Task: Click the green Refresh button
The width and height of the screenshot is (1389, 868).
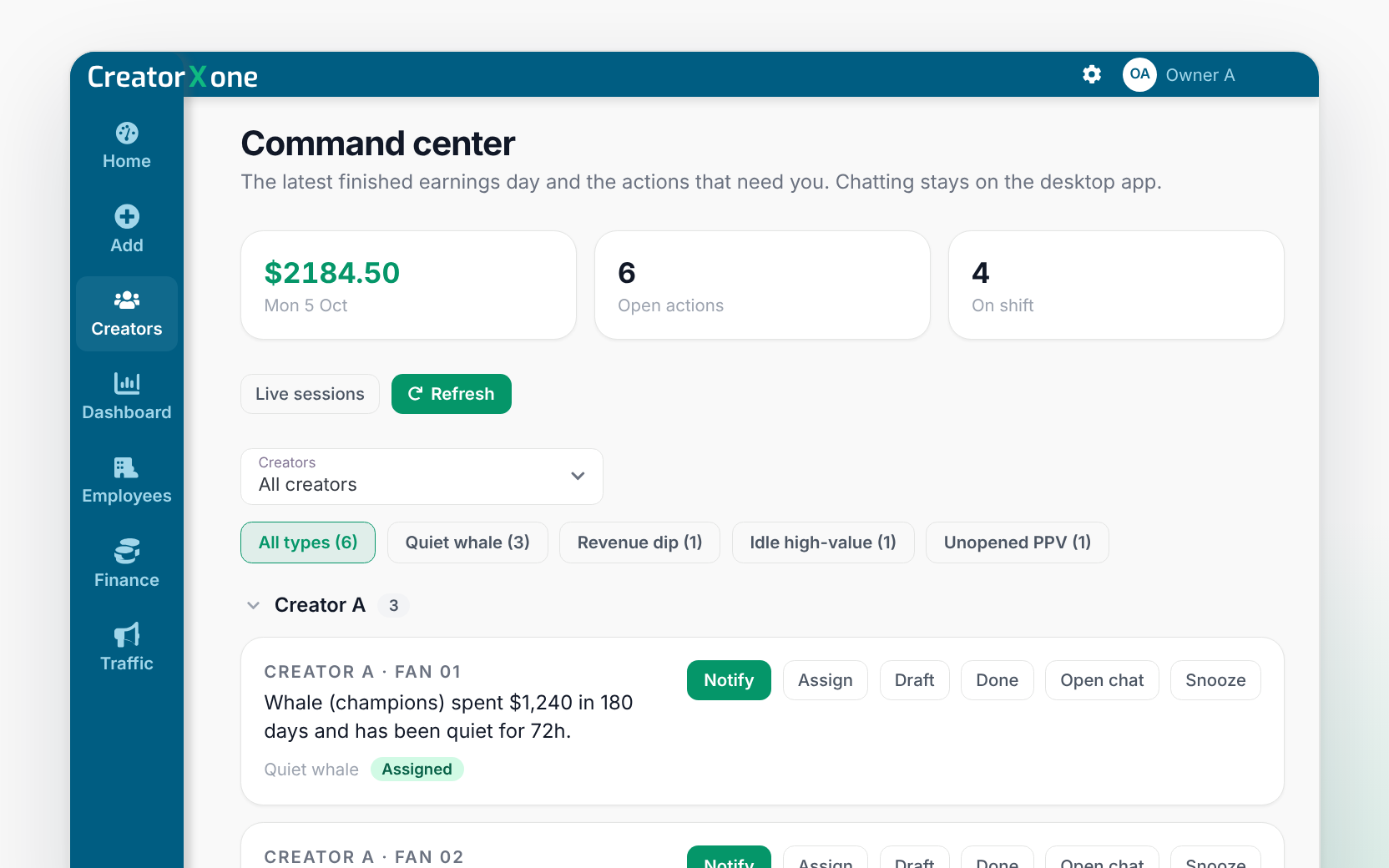Action: click(452, 394)
